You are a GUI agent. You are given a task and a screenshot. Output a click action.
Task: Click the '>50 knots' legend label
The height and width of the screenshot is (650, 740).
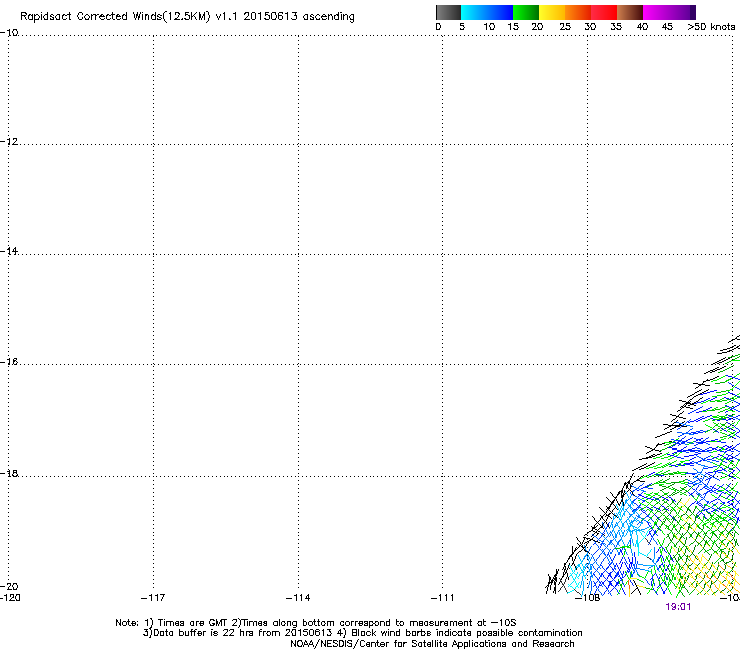click(x=711, y=27)
